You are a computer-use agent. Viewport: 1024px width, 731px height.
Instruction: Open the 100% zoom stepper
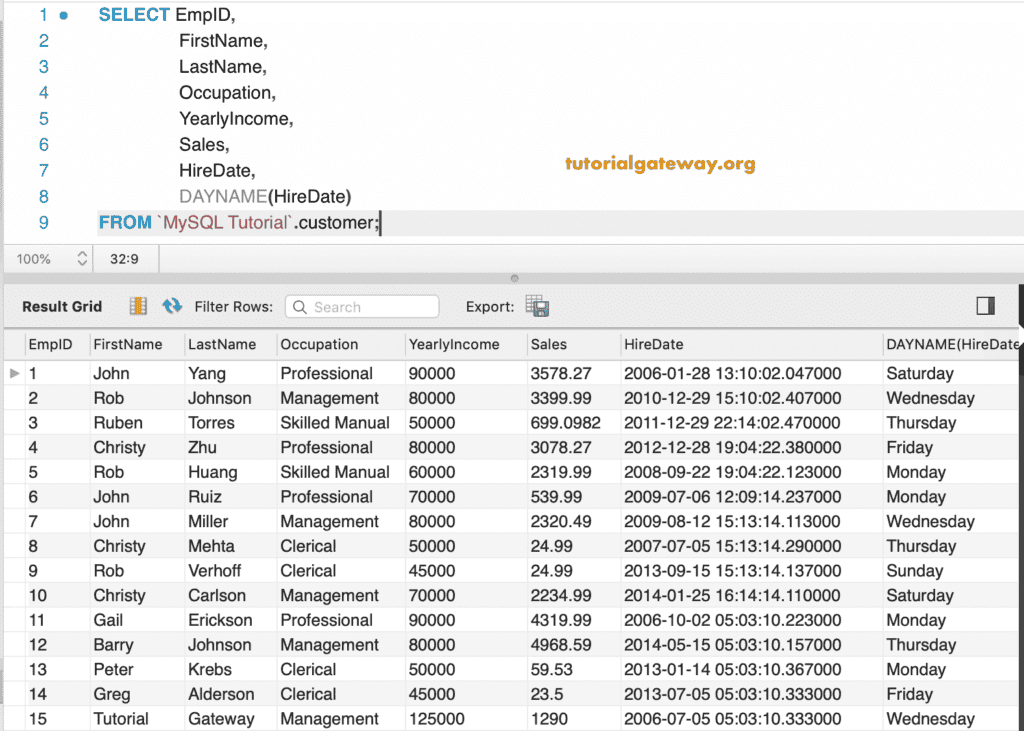tap(82, 259)
